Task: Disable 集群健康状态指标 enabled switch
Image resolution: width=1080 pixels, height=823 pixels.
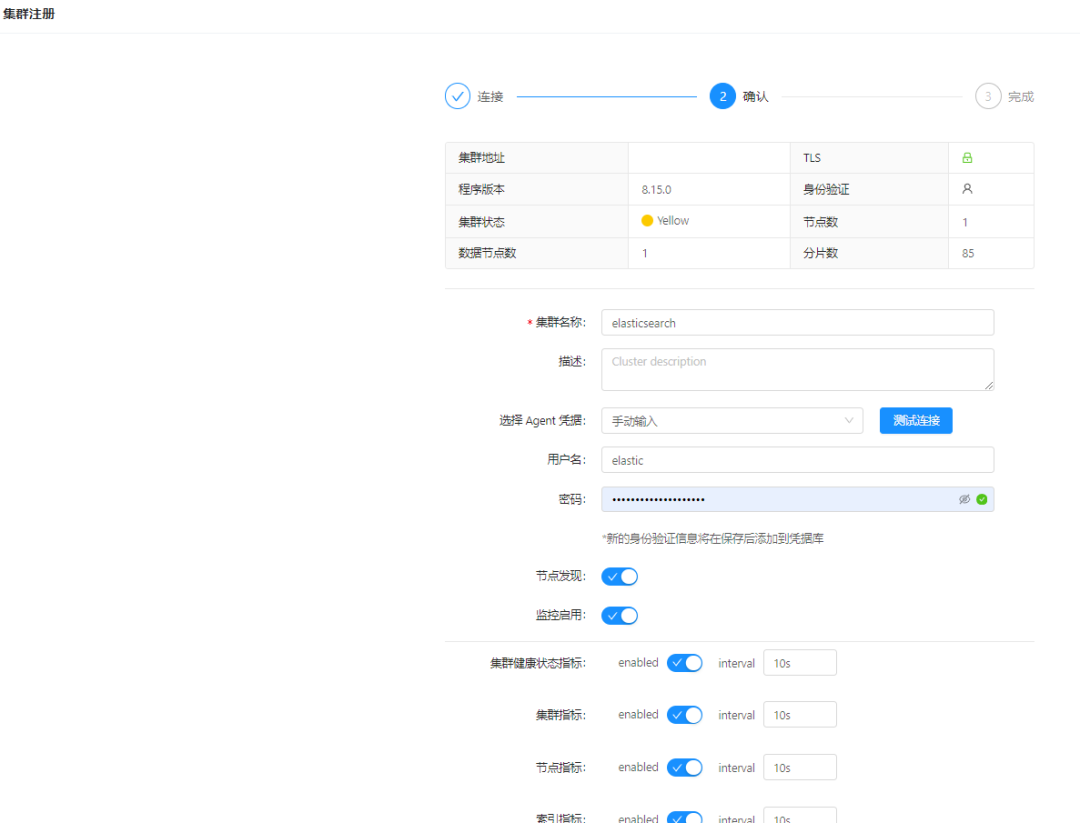Action: [685, 663]
